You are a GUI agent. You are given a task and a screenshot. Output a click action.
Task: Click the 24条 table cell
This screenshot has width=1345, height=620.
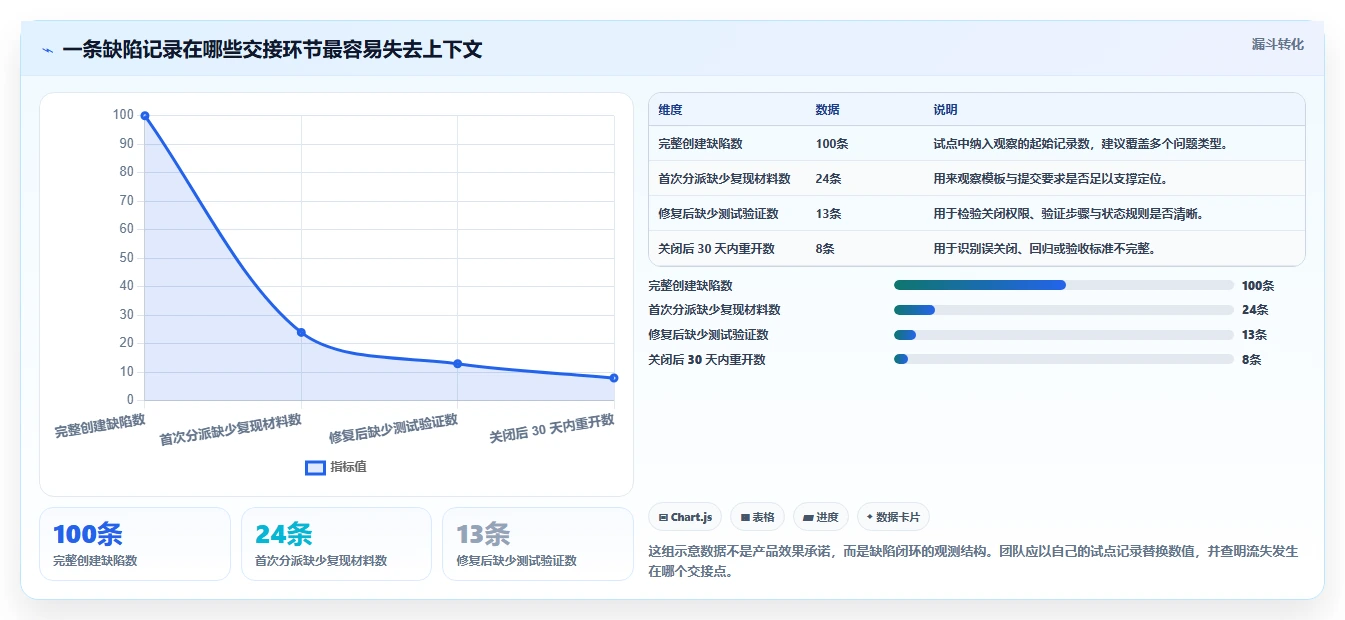828,179
